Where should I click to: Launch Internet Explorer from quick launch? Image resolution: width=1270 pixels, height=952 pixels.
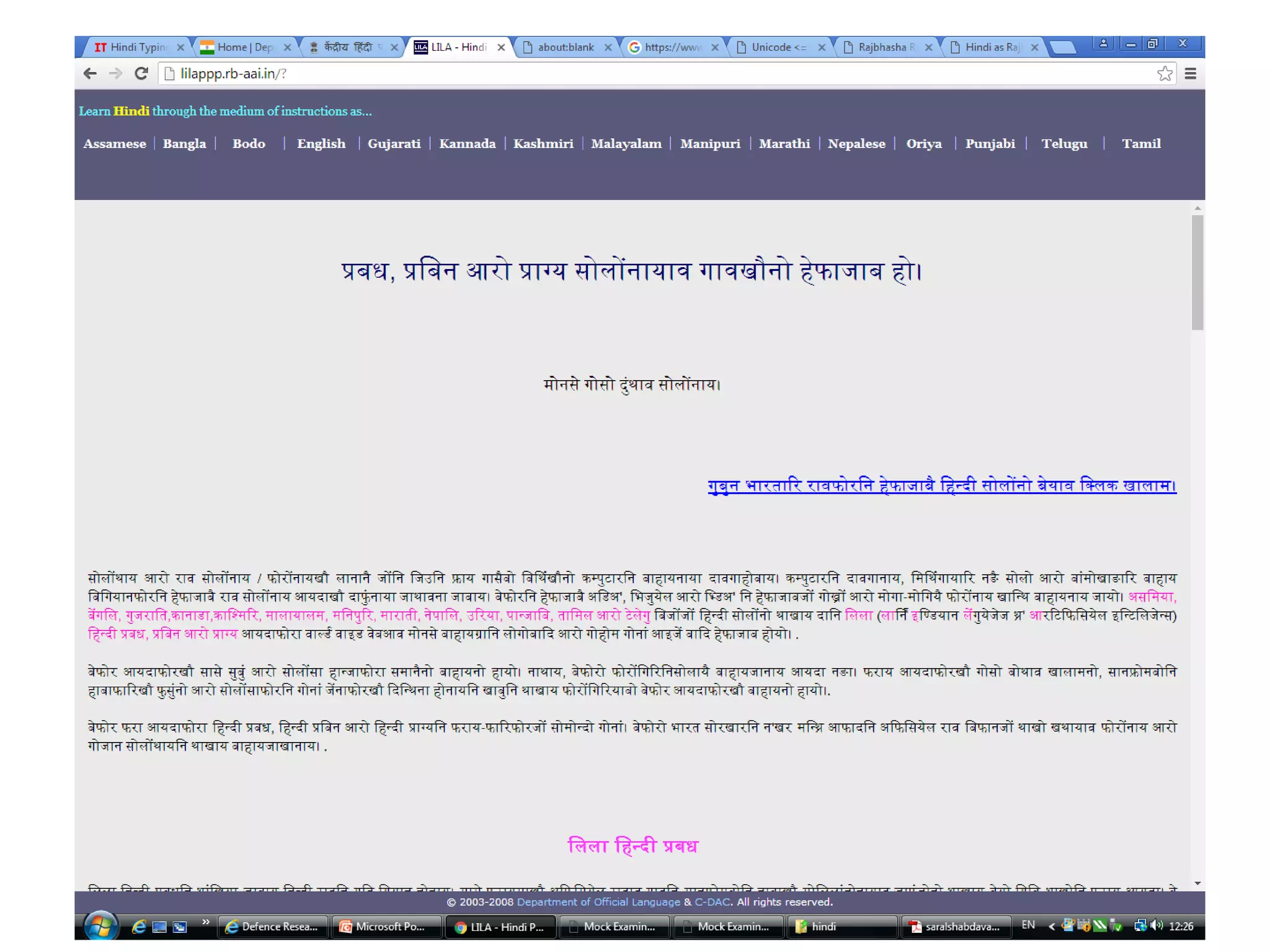coord(139,926)
